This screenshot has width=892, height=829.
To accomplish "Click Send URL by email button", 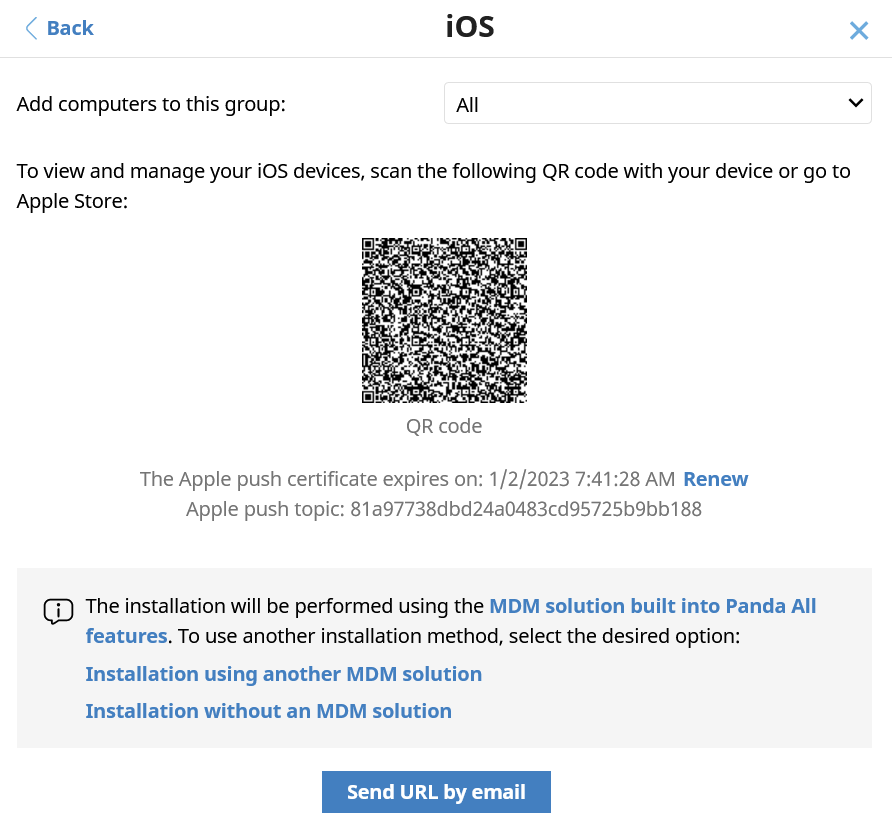I will (x=436, y=792).
